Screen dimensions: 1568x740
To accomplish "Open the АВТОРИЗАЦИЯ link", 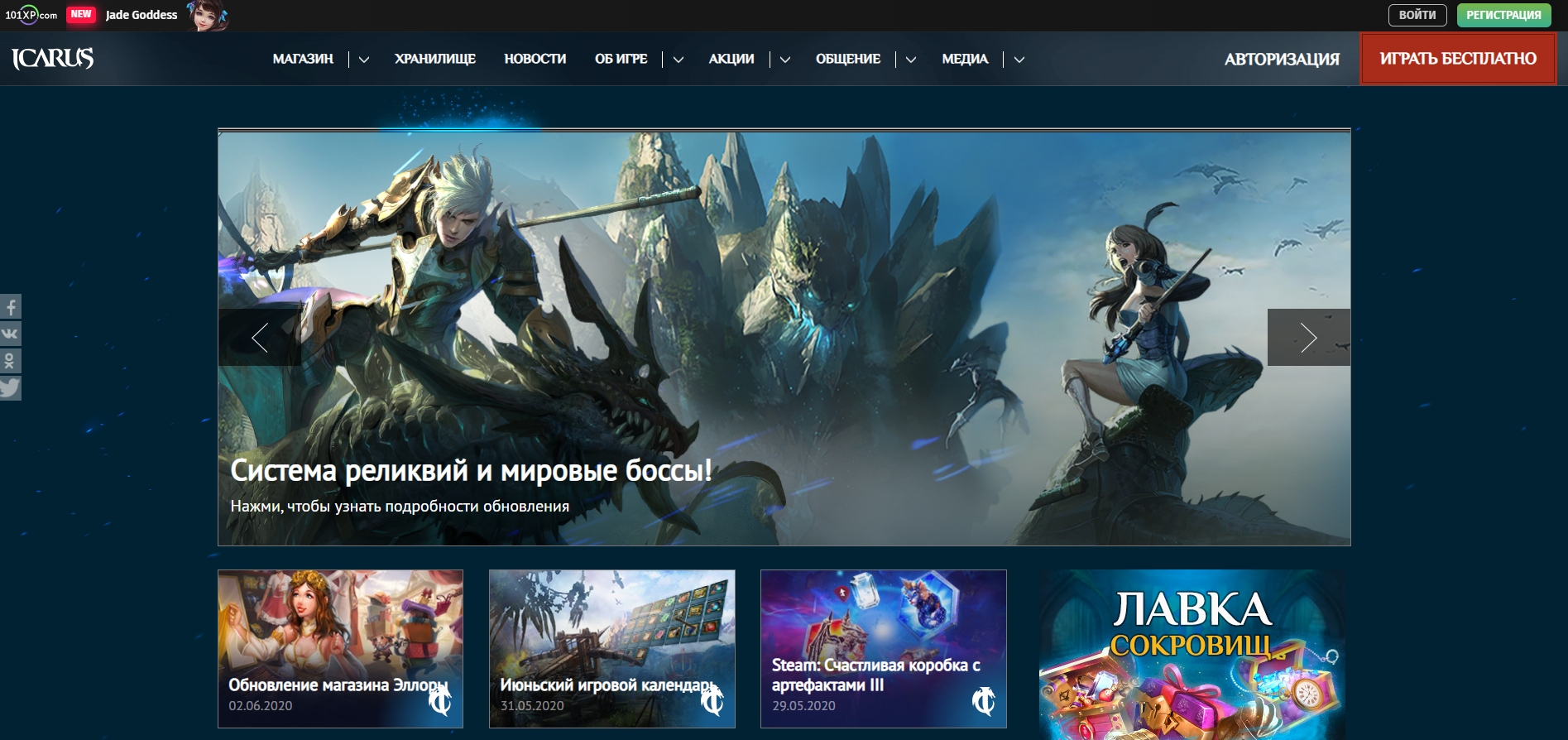I will pyautogui.click(x=1282, y=59).
